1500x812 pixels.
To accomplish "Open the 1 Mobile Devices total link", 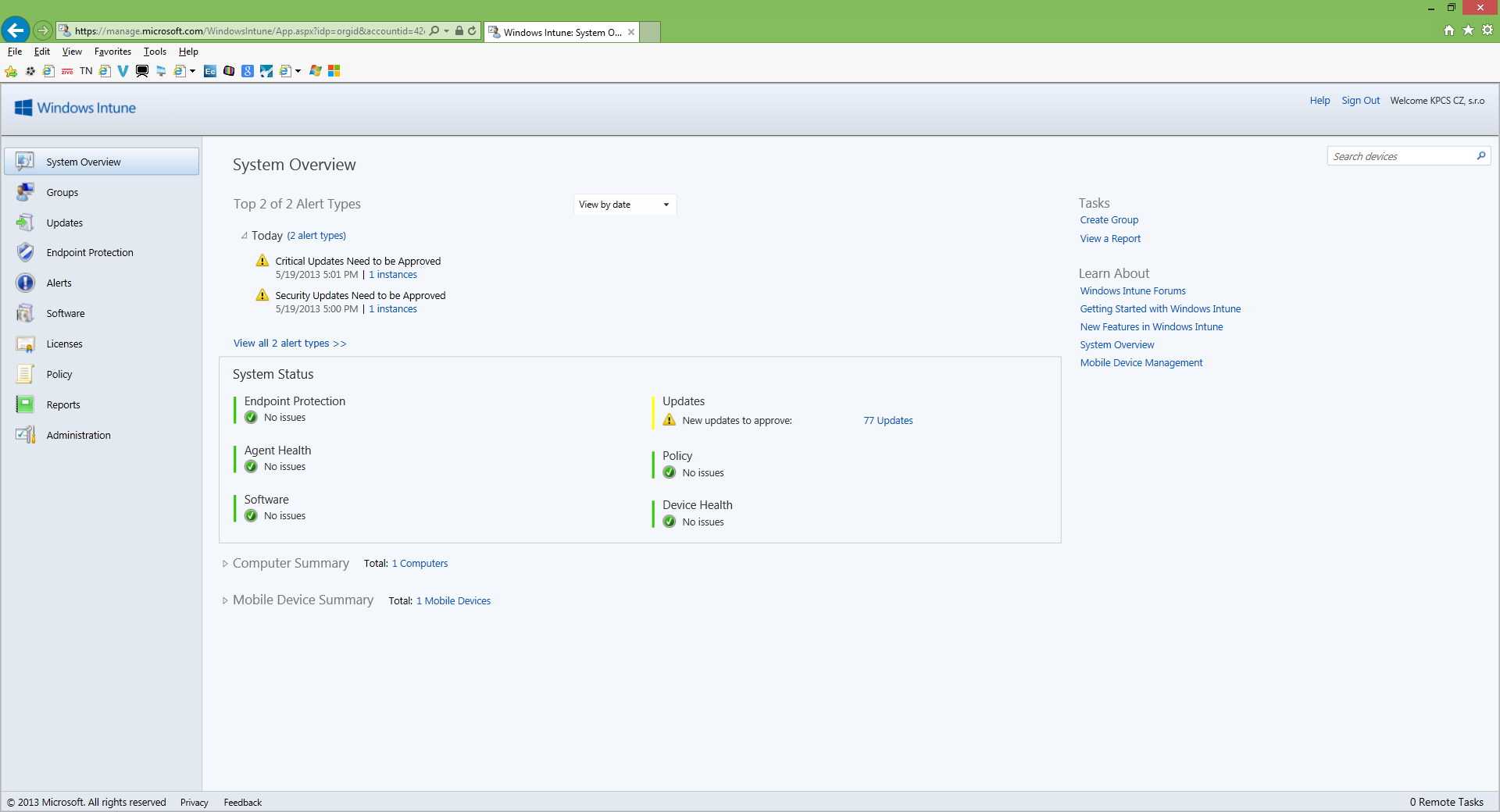I will click(x=453, y=601).
